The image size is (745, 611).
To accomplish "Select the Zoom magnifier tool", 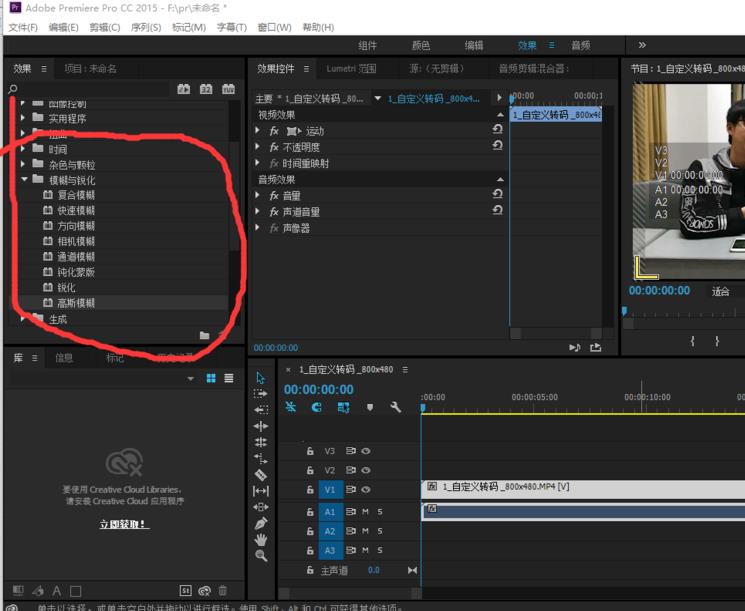I will [x=261, y=555].
